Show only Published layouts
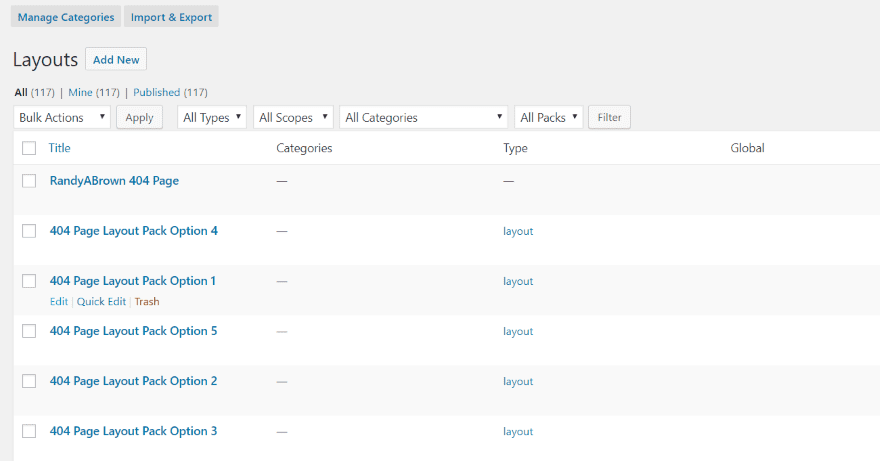This screenshot has width=880, height=461. [156, 92]
